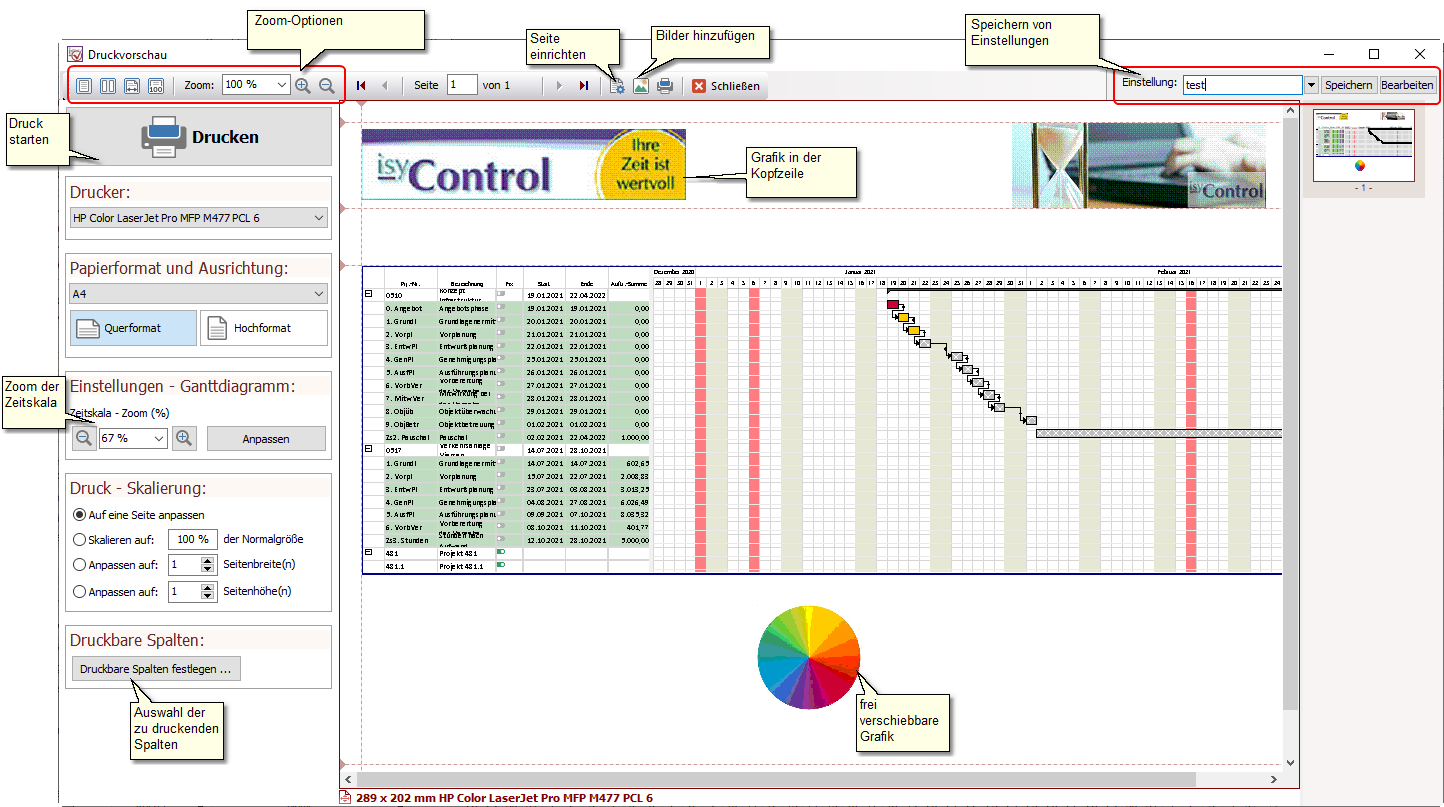Select 'Auf eine Seite anpassen' option
Screen dimensions: 1444x807
80,515
